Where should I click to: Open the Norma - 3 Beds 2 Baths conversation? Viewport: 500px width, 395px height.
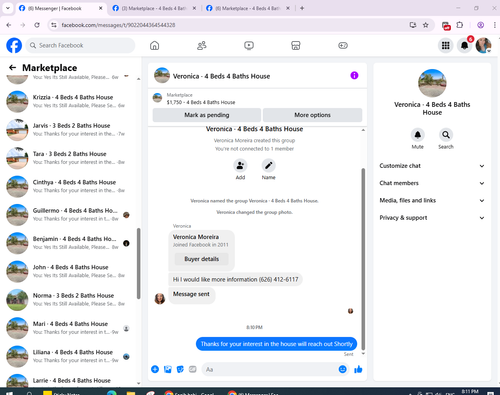tap(68, 300)
